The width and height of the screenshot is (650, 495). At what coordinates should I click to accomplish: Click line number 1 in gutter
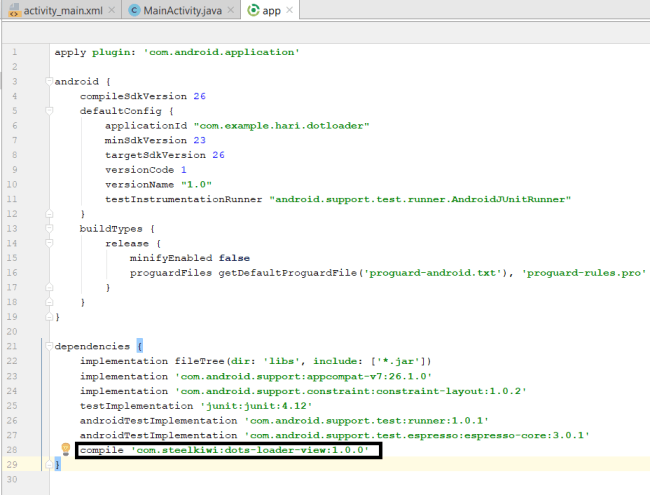pos(15,52)
